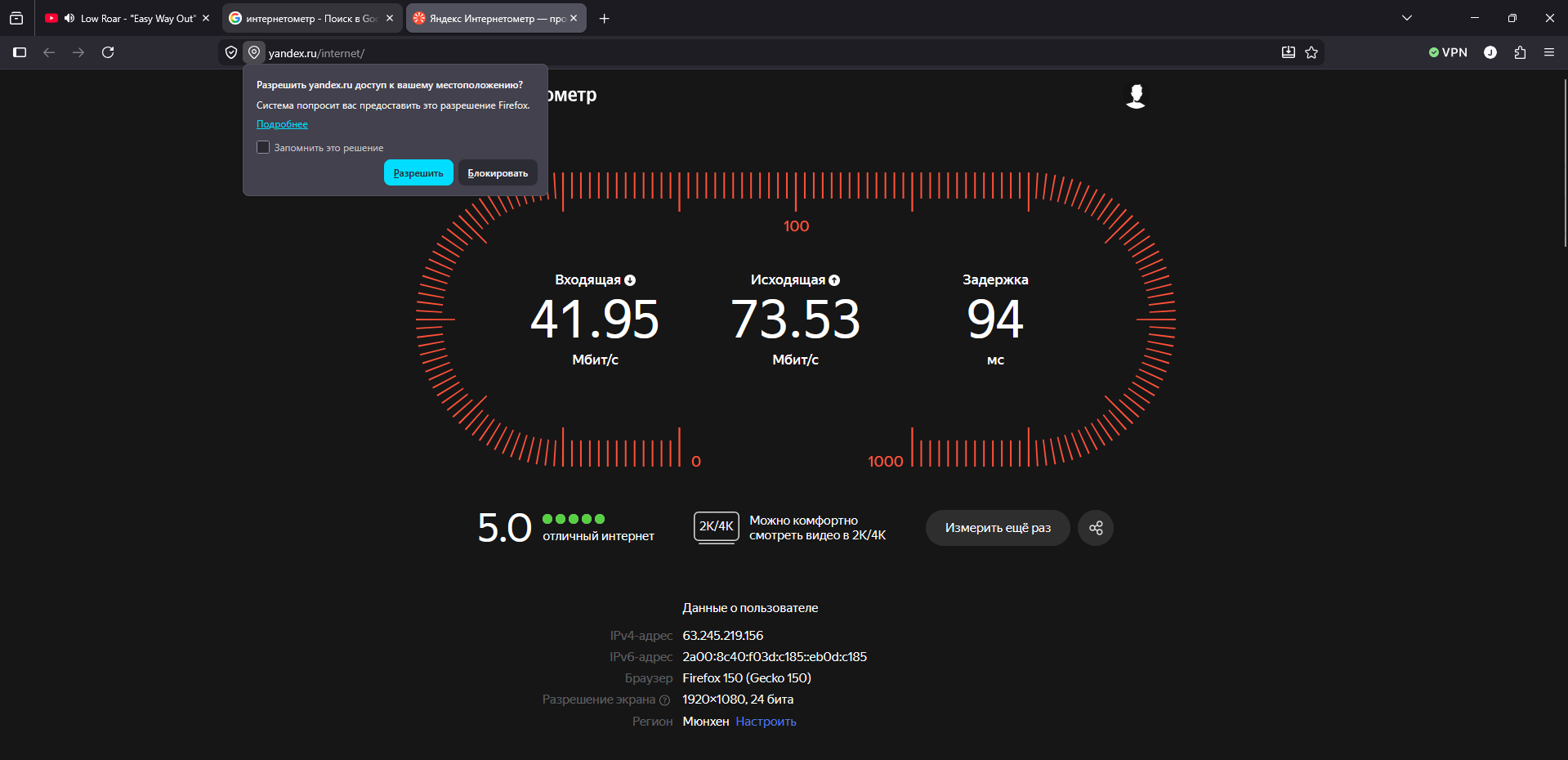Viewport: 1568px width, 760px height.
Task: Install the site as web app icon
Action: point(1289,52)
